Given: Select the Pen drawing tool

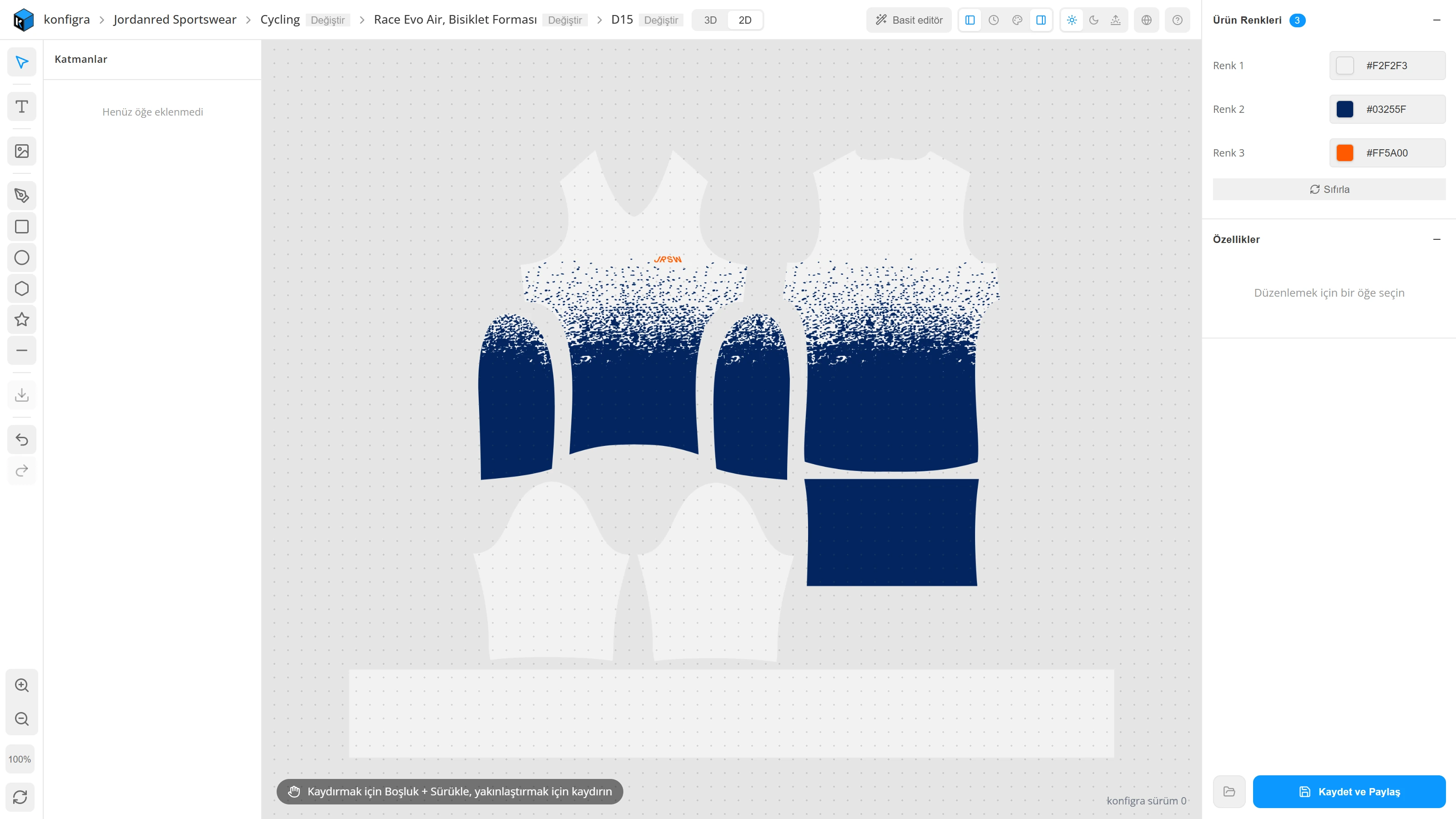Looking at the screenshot, I should [x=21, y=196].
